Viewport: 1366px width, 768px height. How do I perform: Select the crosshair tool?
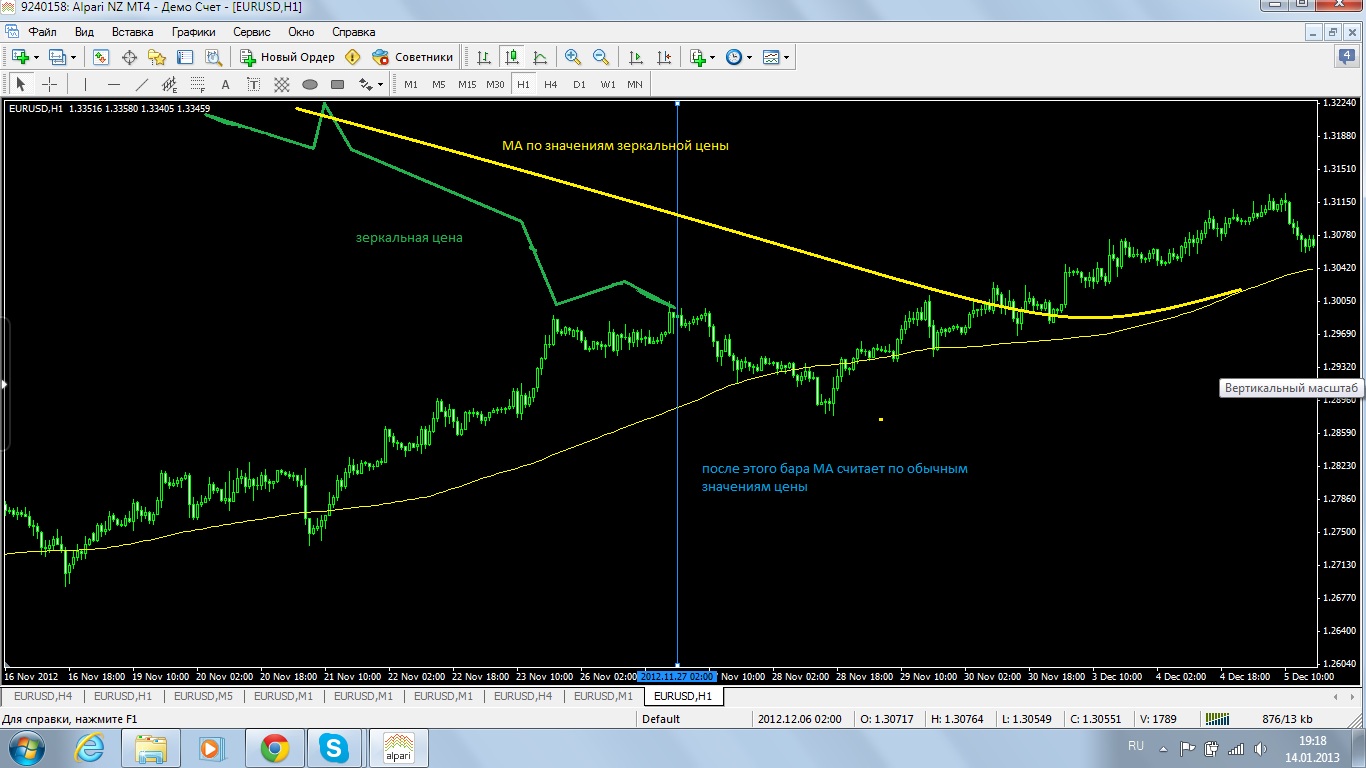click(48, 84)
